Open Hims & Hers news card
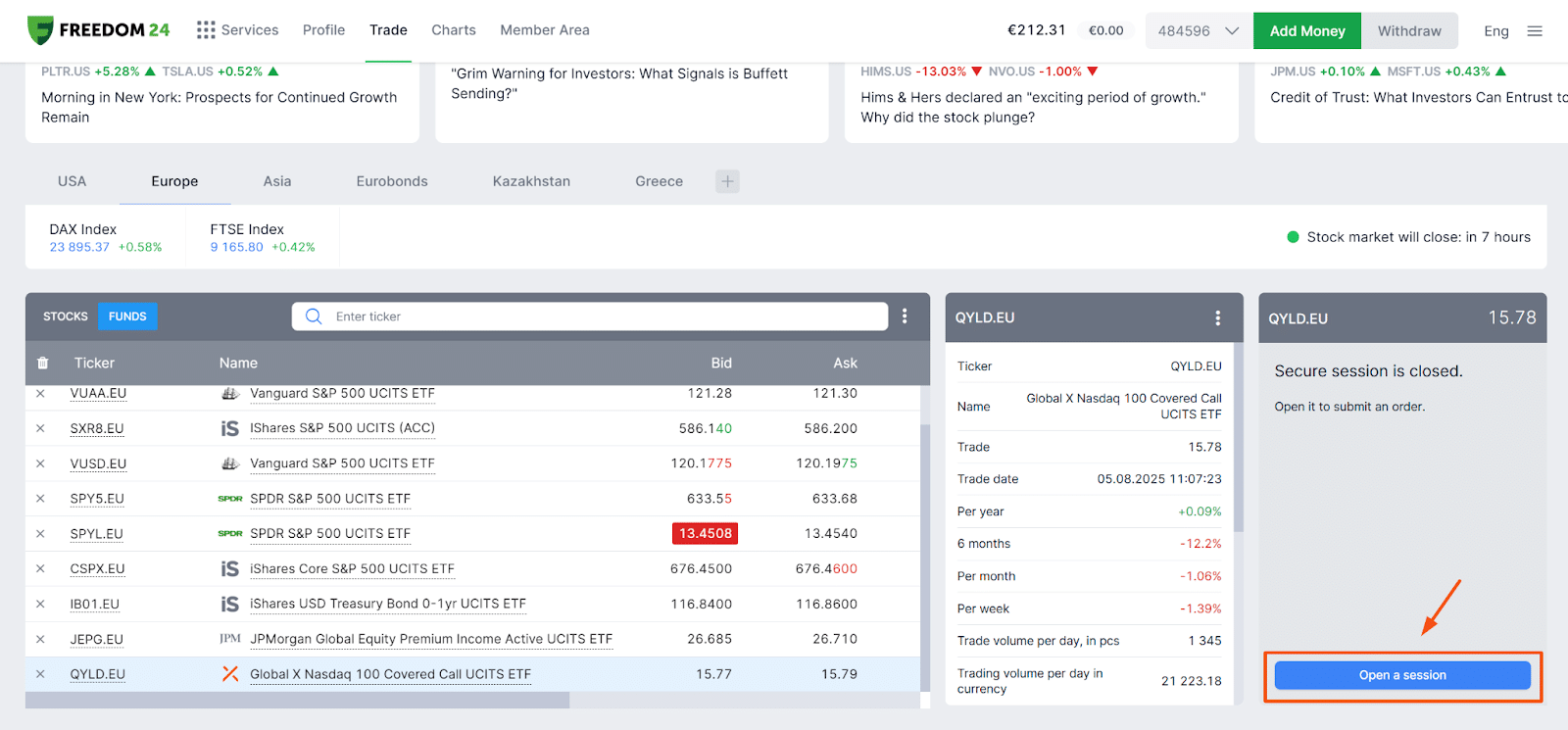Image resolution: width=1568 pixels, height=730 pixels. point(1042,103)
